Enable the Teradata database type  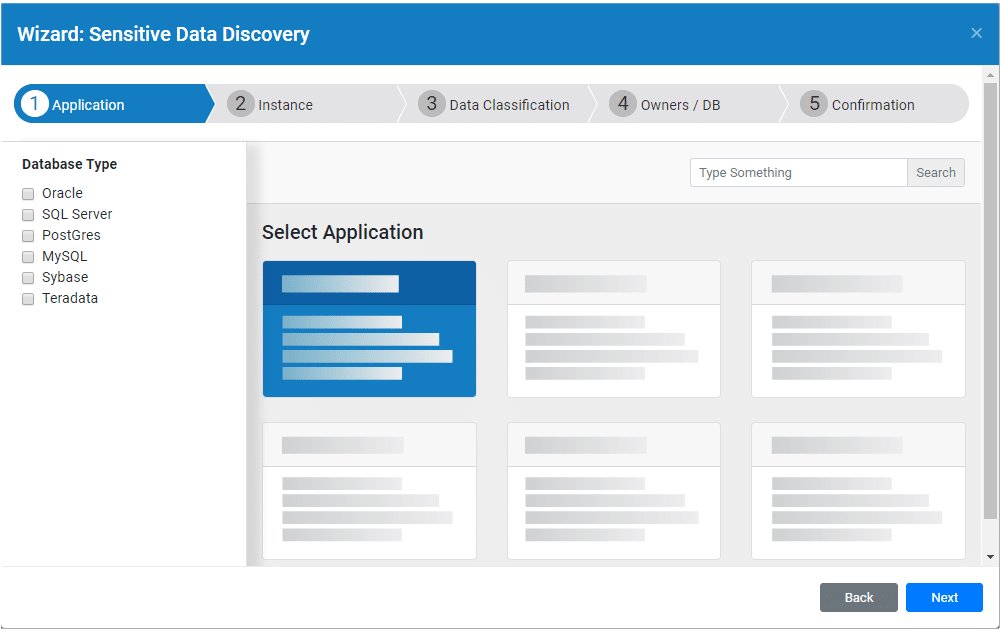click(x=29, y=299)
